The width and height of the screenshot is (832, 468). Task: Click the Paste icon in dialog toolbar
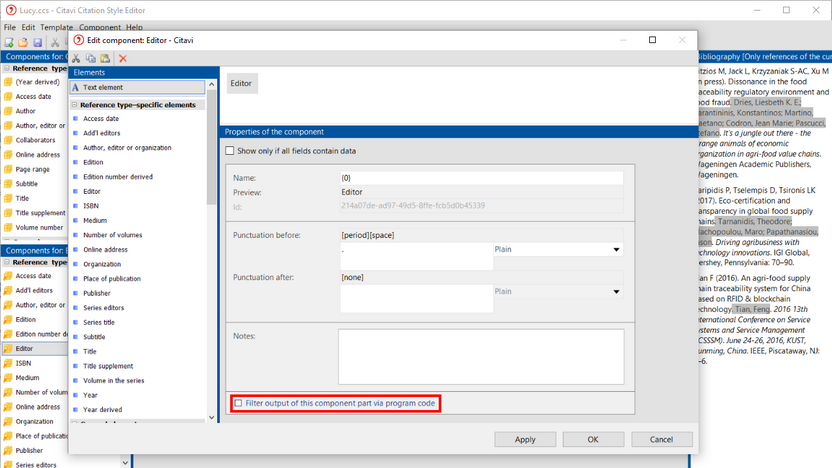105,58
